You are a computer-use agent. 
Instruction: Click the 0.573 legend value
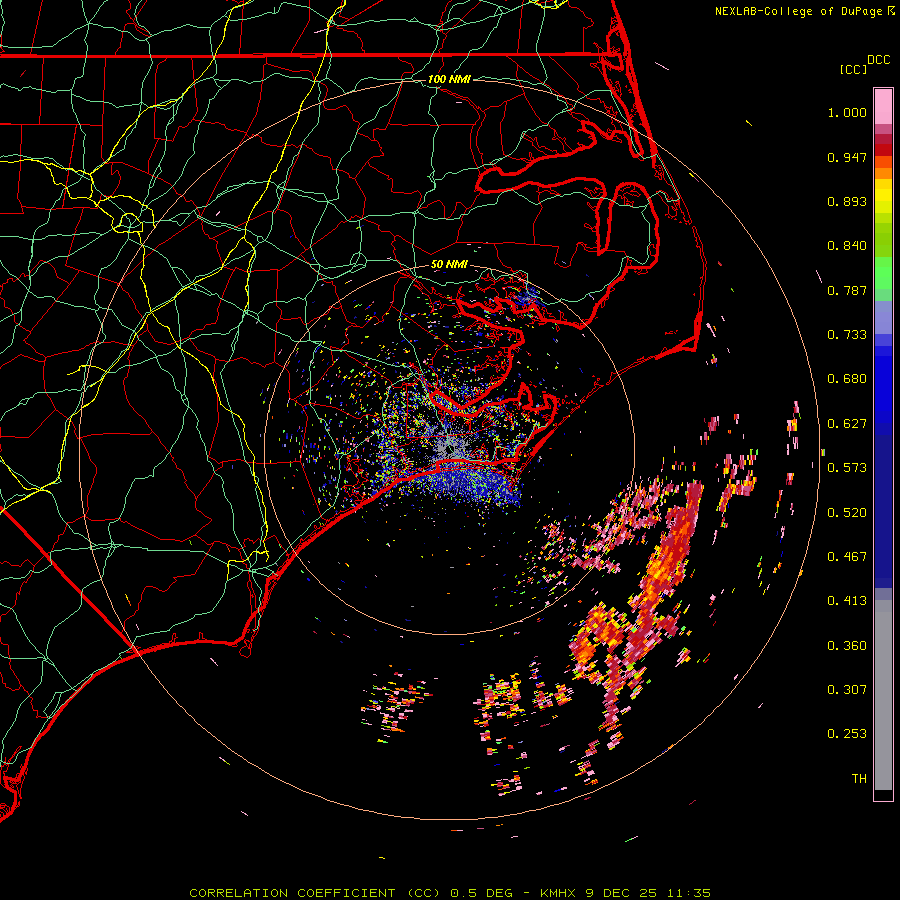pyautogui.click(x=847, y=468)
